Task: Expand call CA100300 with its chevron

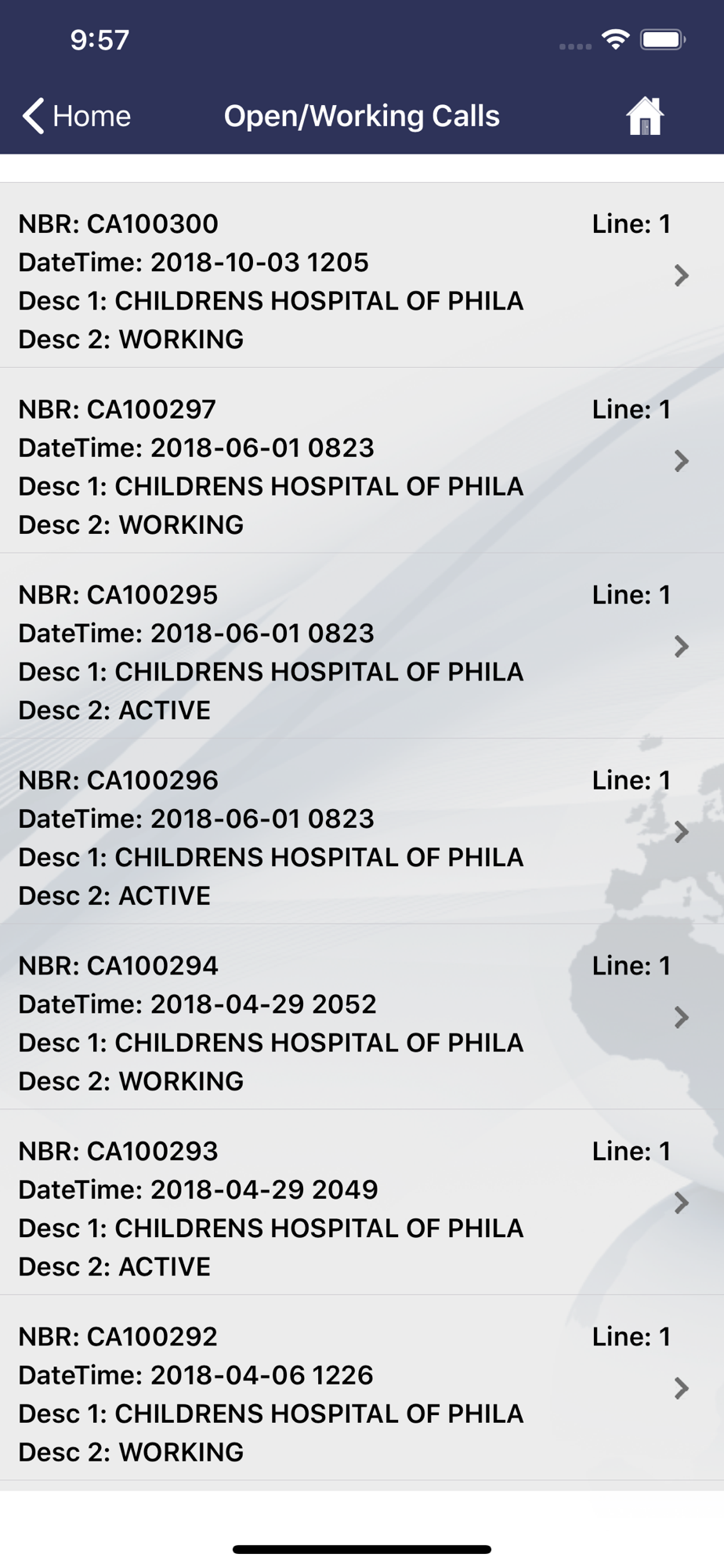Action: [681, 275]
